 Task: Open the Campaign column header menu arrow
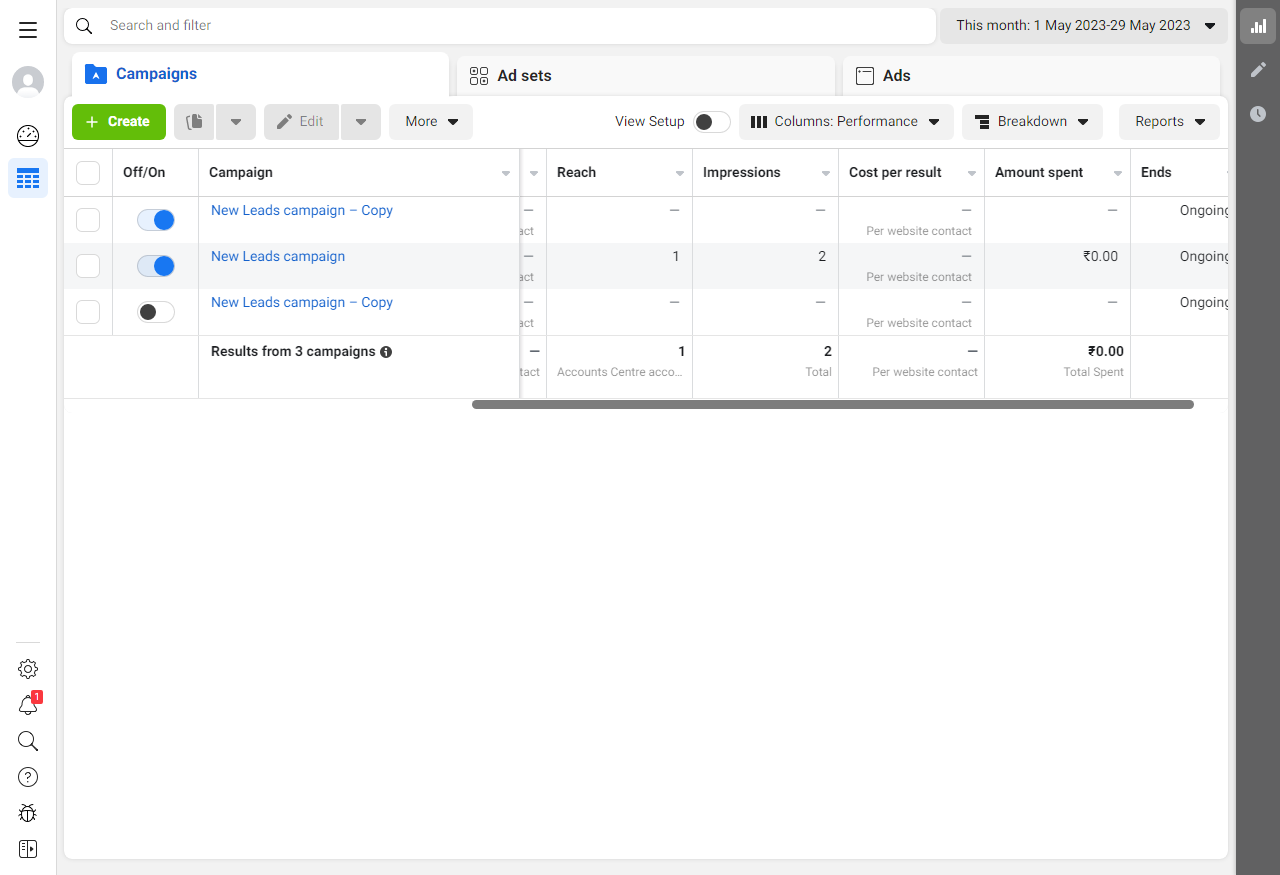pos(506,174)
